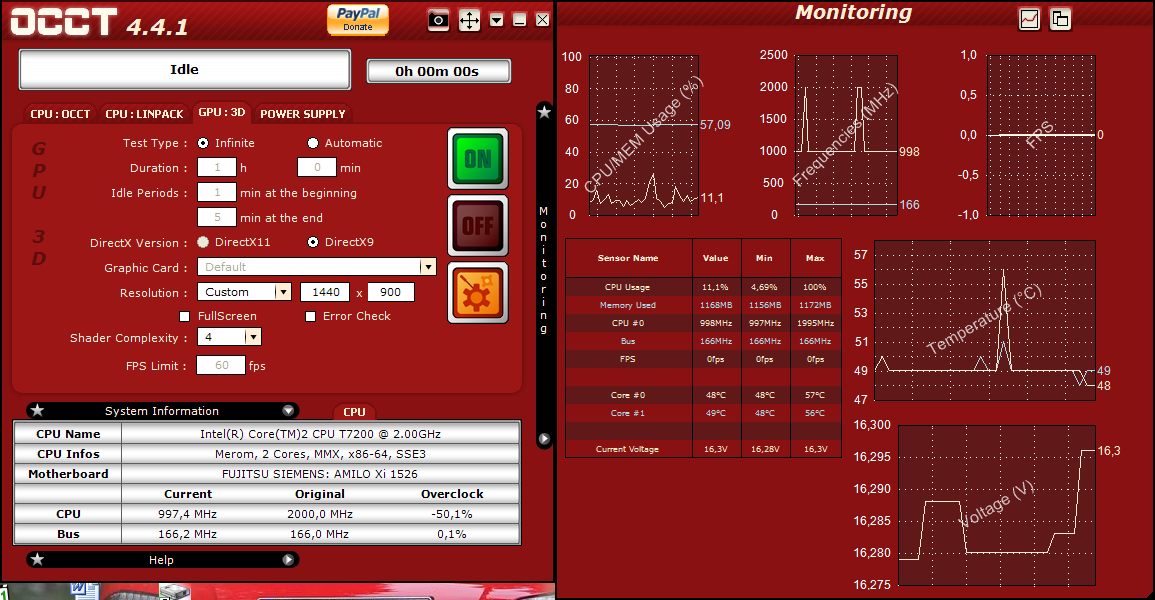Click the Duration minutes field
The width and height of the screenshot is (1155, 600).
[317, 168]
